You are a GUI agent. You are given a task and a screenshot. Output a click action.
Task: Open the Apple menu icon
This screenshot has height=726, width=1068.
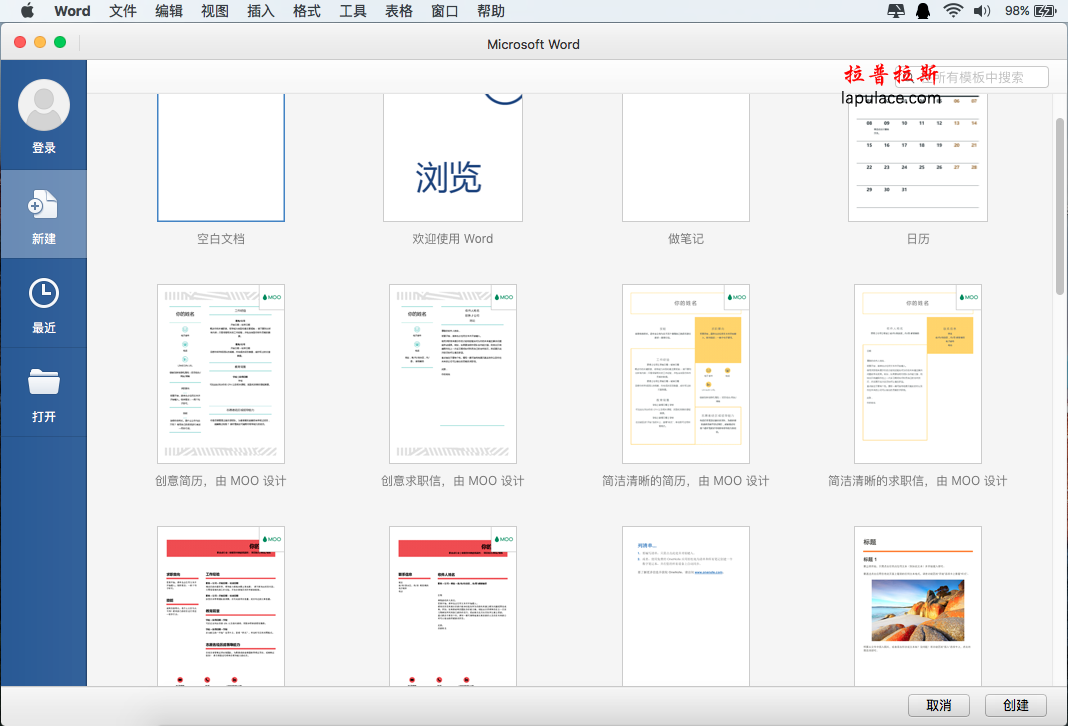pyautogui.click(x=27, y=11)
